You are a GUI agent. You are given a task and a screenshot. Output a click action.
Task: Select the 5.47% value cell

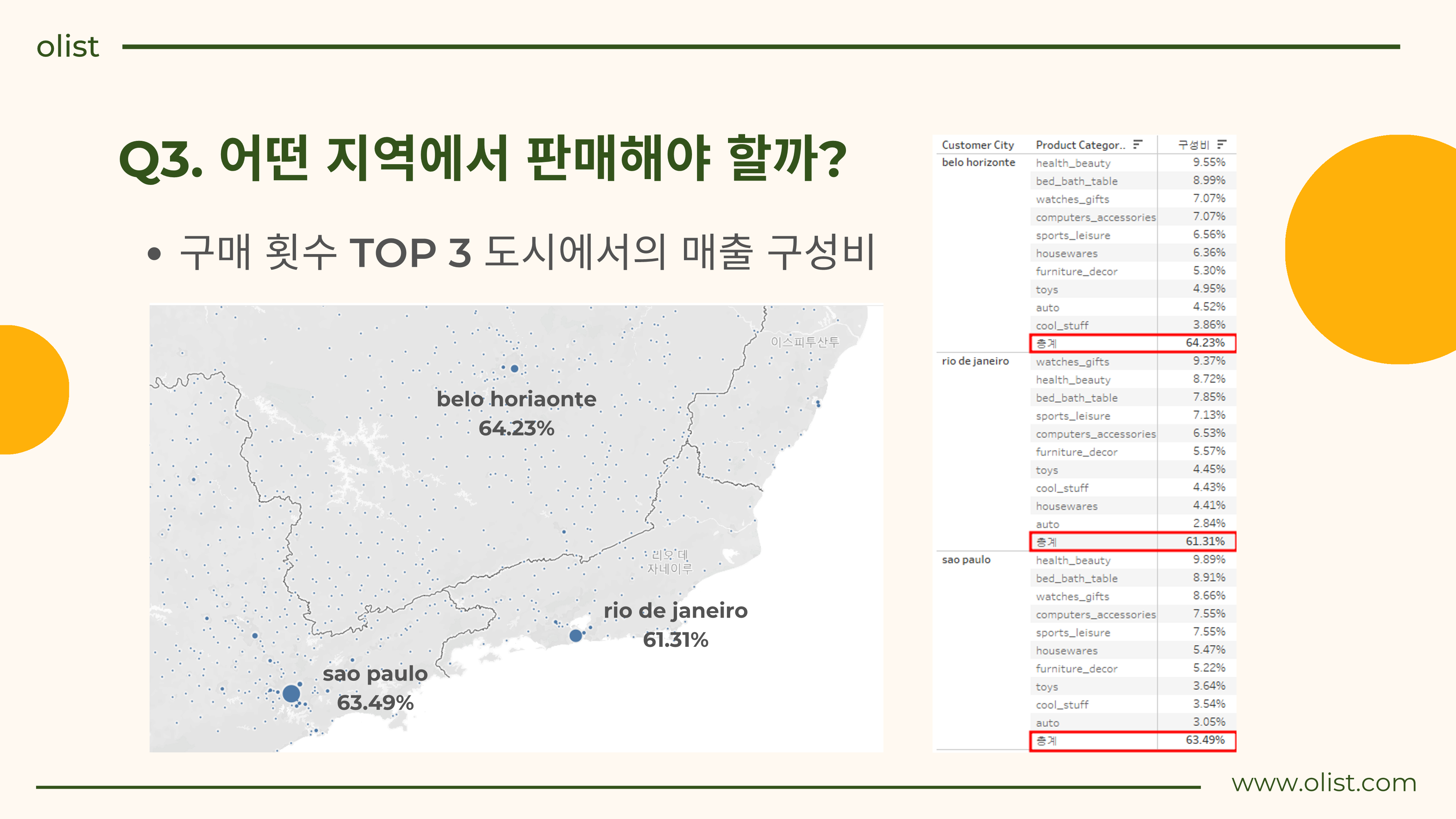pos(1209,650)
